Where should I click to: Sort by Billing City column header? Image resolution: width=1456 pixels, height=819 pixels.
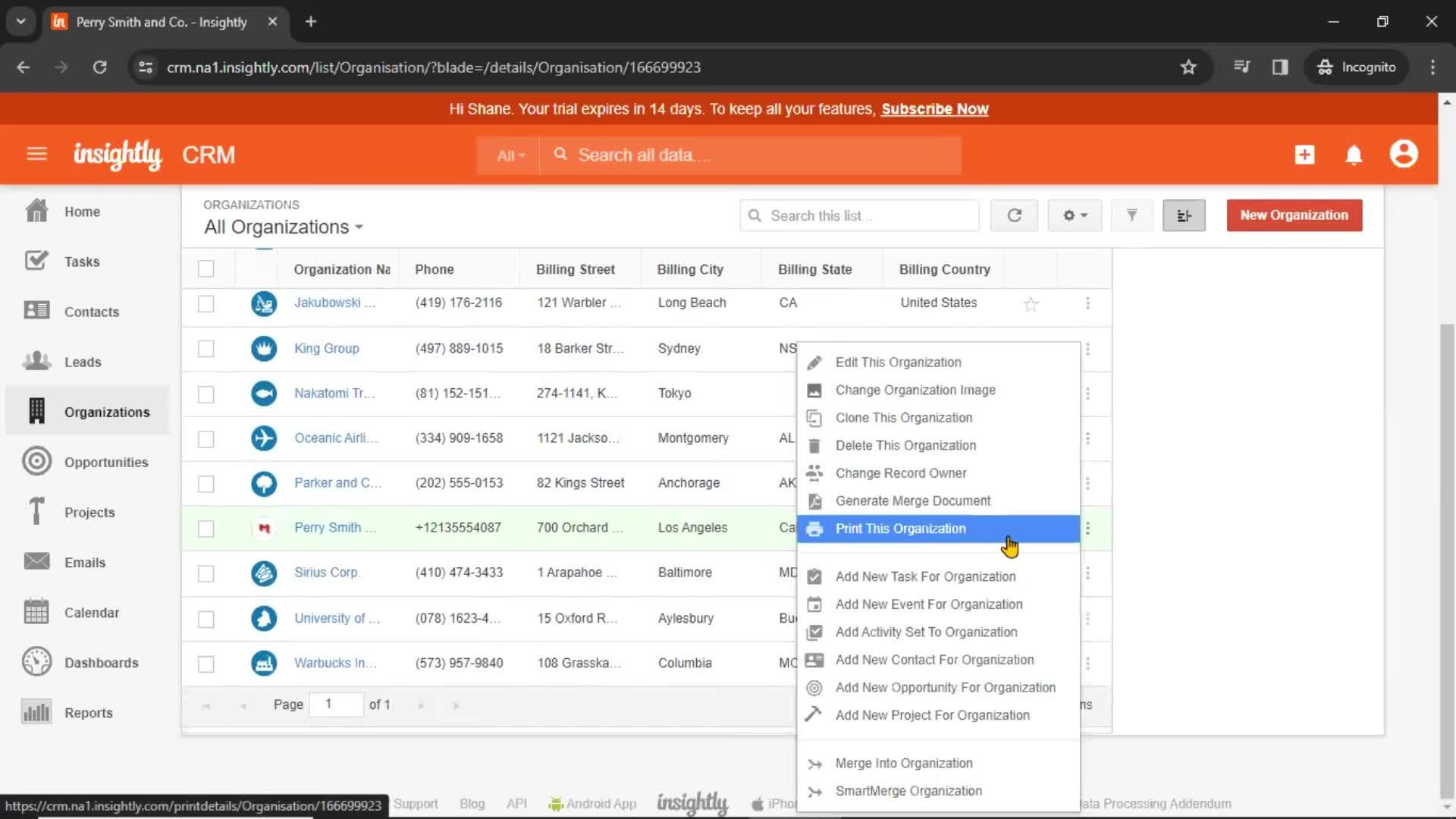click(x=690, y=269)
